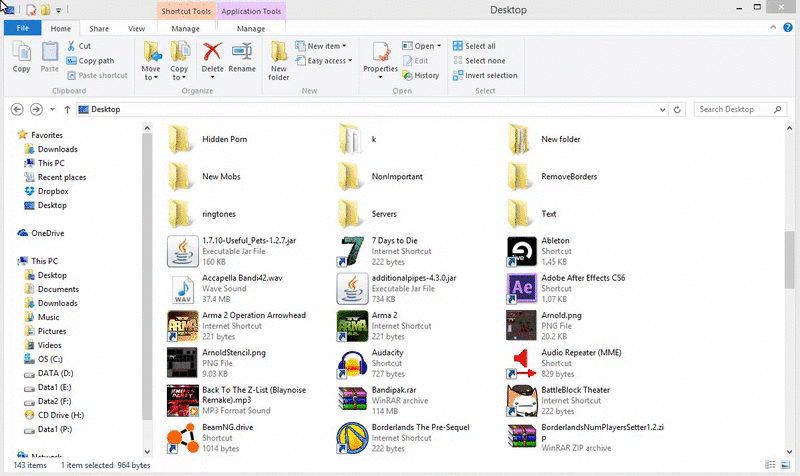Select the Audacity shortcut icon
Screen dimensions: 800x476
[x=352, y=364]
